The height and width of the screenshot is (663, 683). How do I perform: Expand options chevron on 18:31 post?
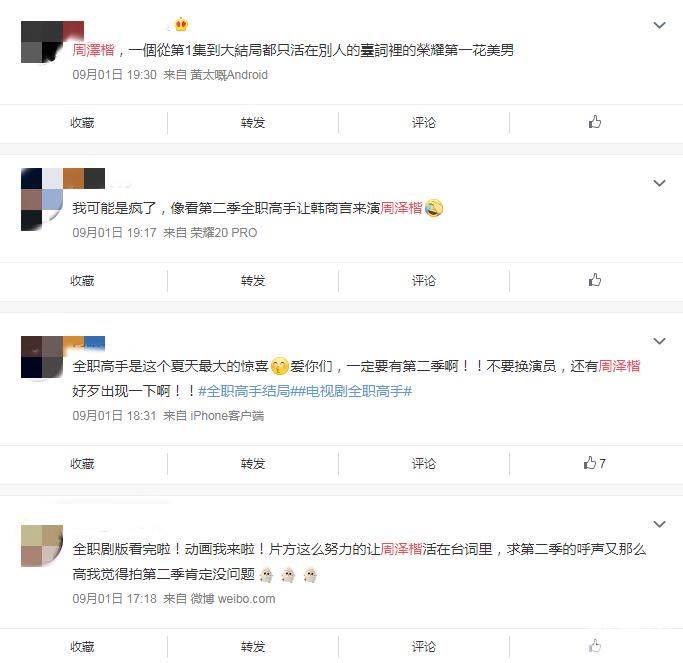[x=659, y=341]
